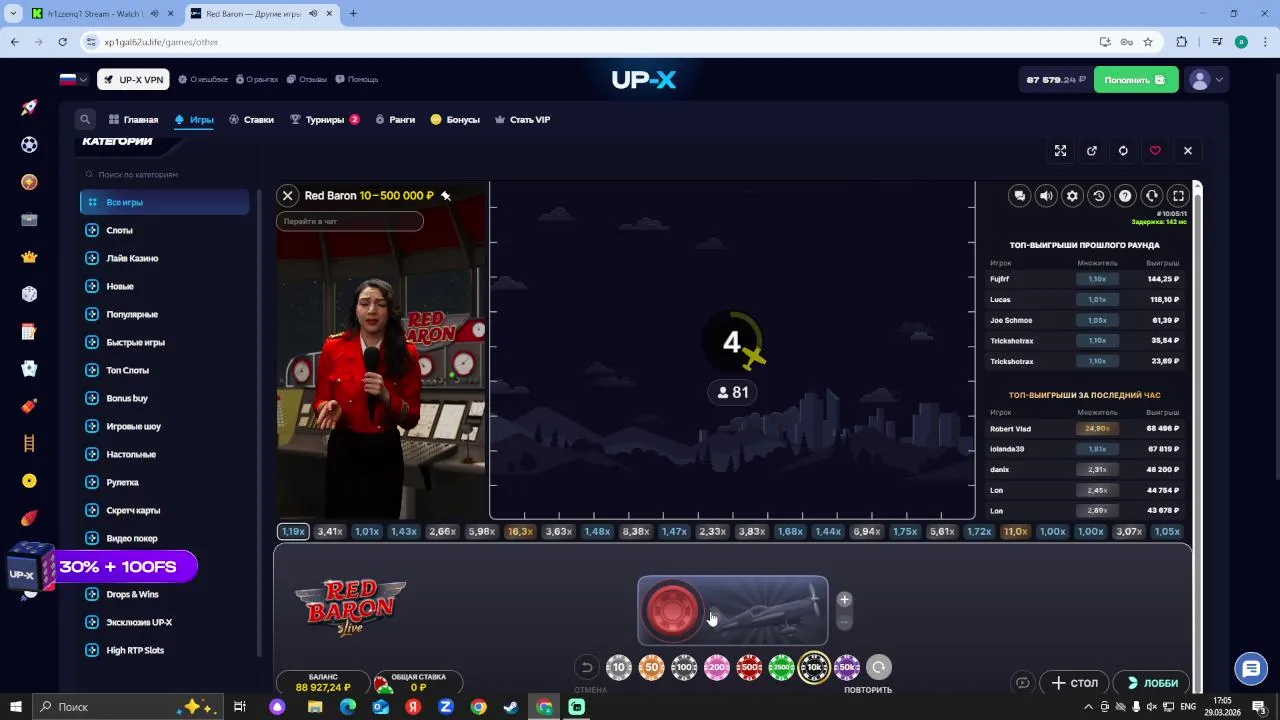This screenshot has width=1280, height=720.
Task: Undo the last bet (Отмена)
Action: [x=587, y=668]
